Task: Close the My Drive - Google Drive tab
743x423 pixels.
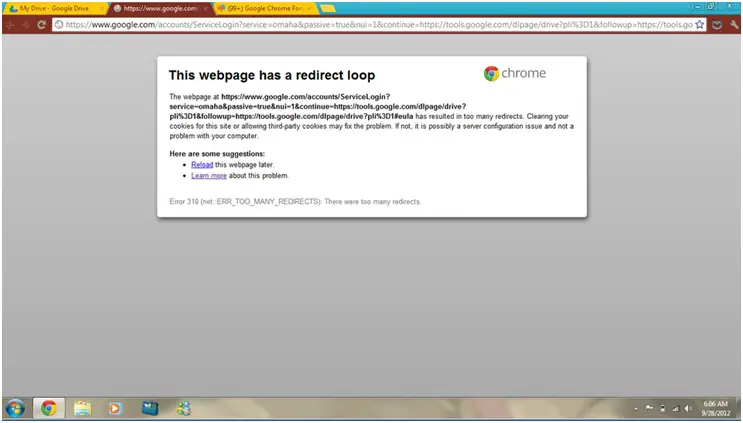Action: point(102,9)
